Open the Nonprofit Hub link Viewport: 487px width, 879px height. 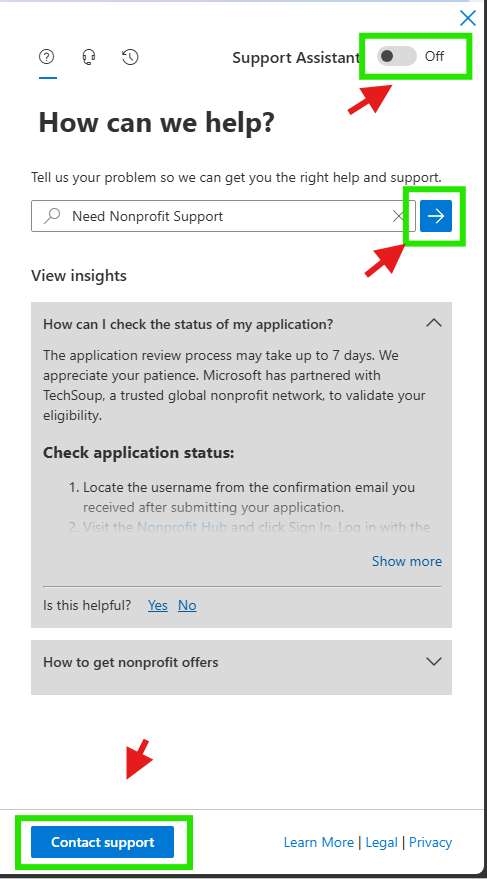click(182, 527)
